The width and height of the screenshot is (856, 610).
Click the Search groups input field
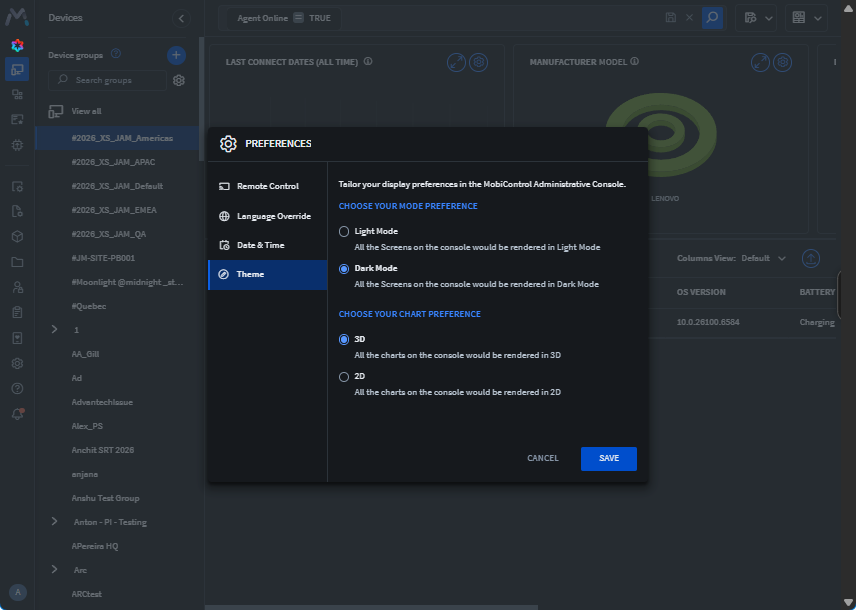pos(112,80)
